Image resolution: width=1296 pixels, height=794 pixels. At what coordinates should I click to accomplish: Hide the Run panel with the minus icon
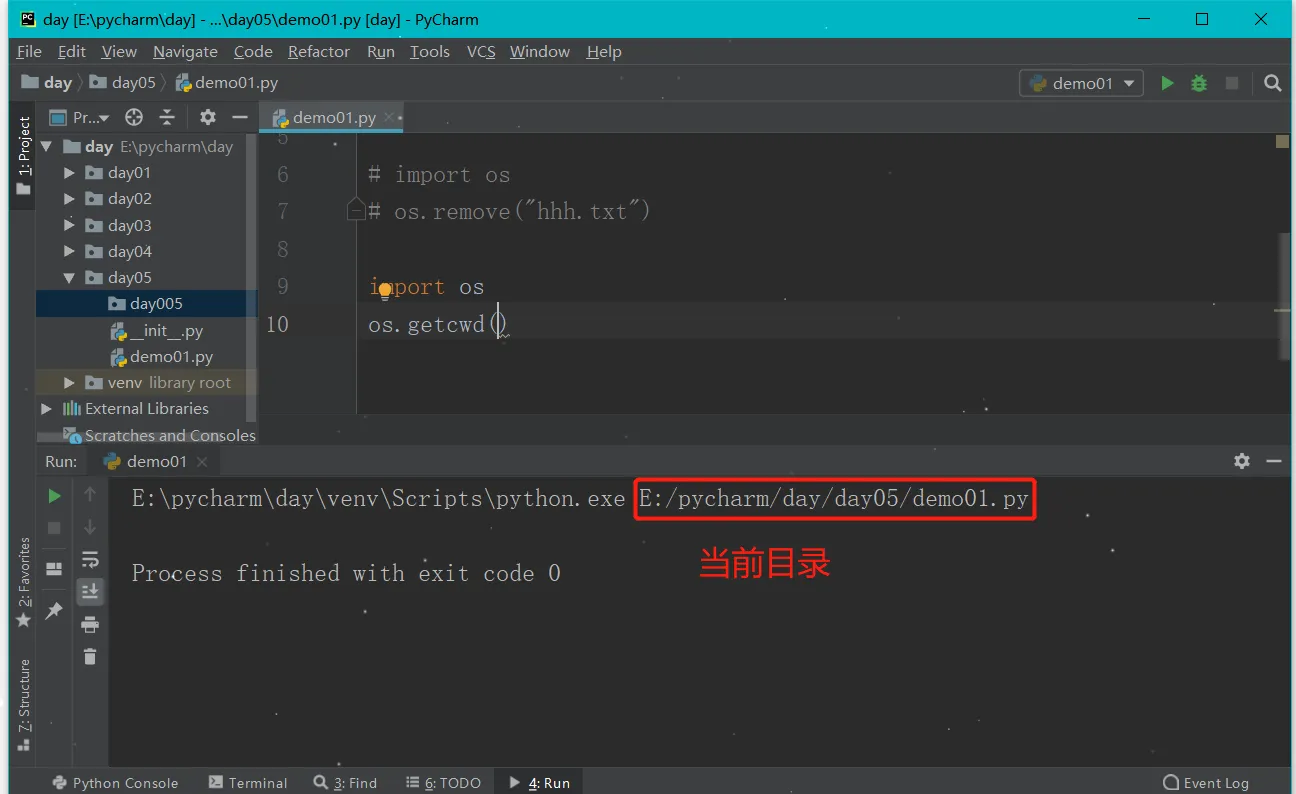[x=1274, y=461]
